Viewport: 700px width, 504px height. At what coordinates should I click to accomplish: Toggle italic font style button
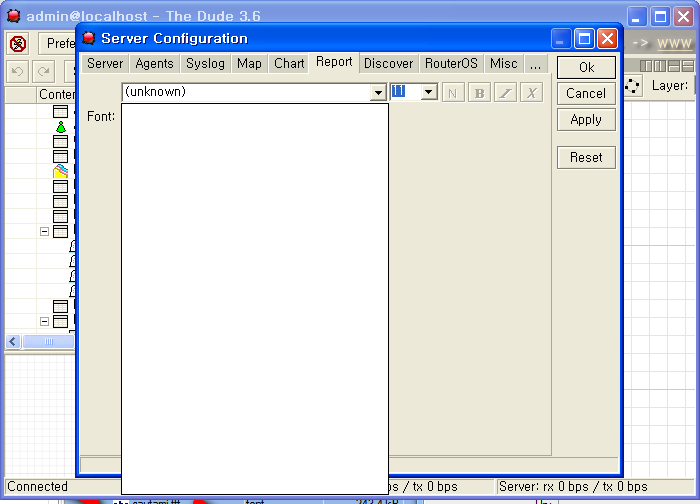pyautogui.click(x=505, y=93)
